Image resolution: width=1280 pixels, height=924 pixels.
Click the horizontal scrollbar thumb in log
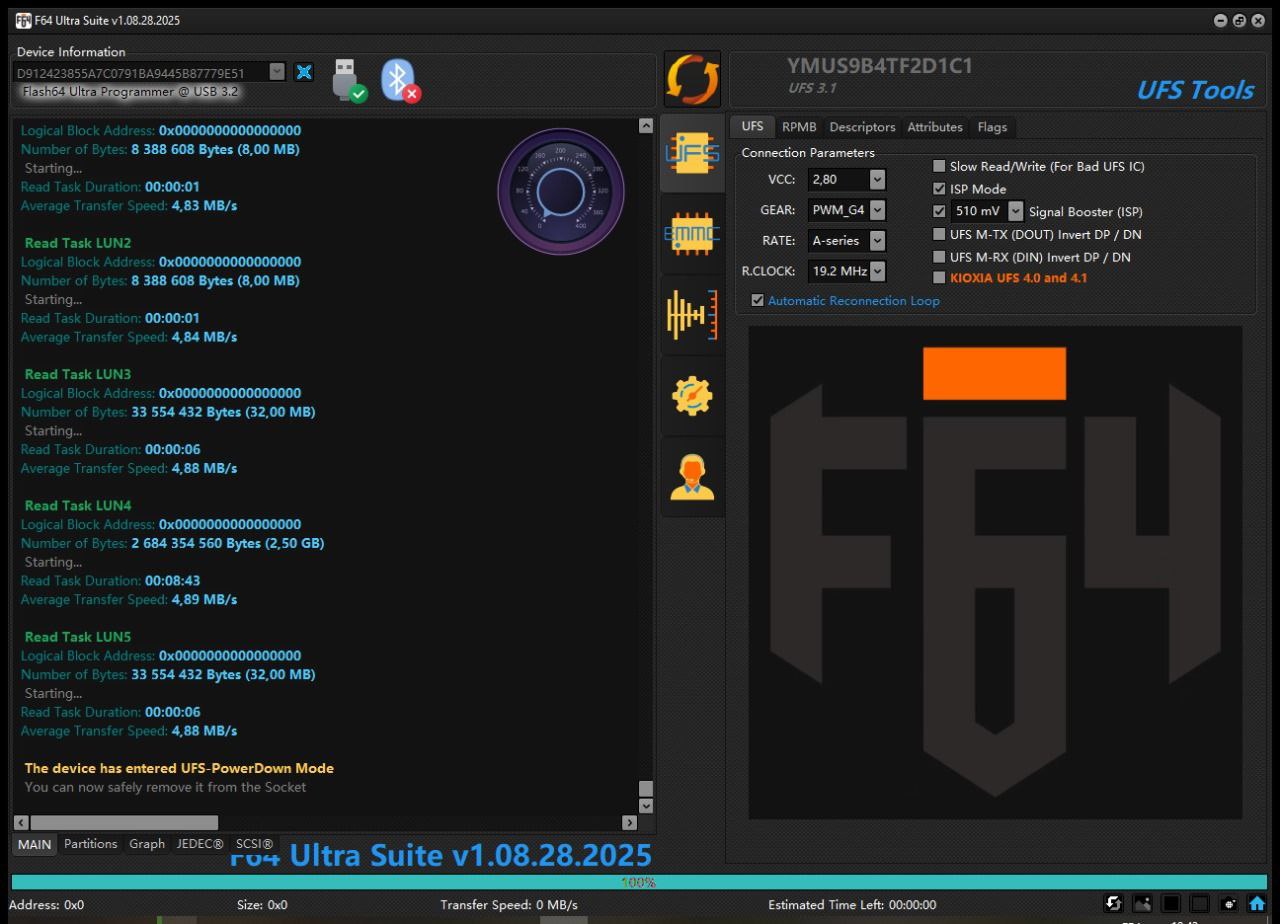point(125,822)
